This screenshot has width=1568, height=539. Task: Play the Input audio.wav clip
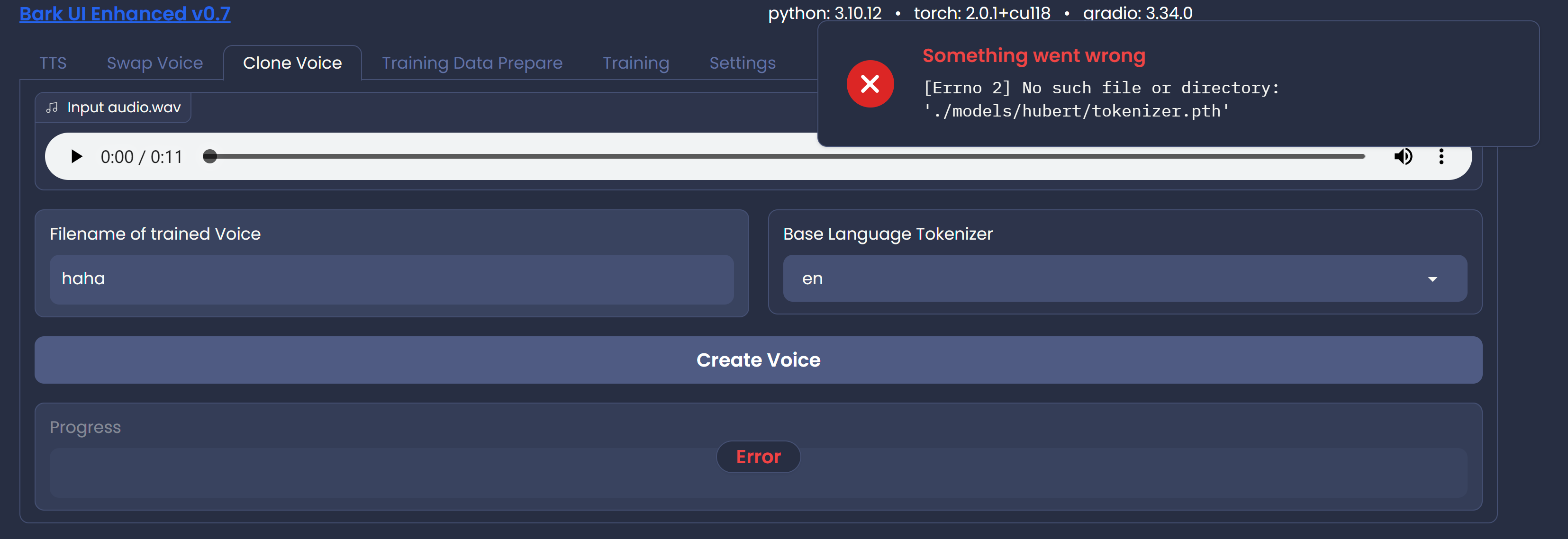(76, 156)
